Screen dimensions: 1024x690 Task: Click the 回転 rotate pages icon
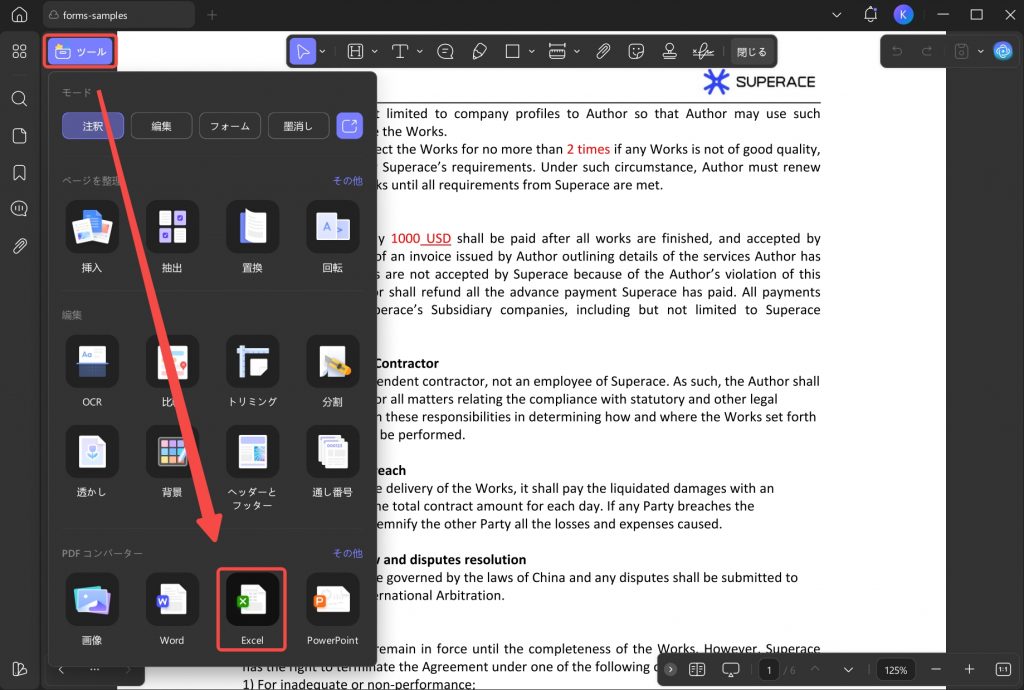[x=332, y=227]
